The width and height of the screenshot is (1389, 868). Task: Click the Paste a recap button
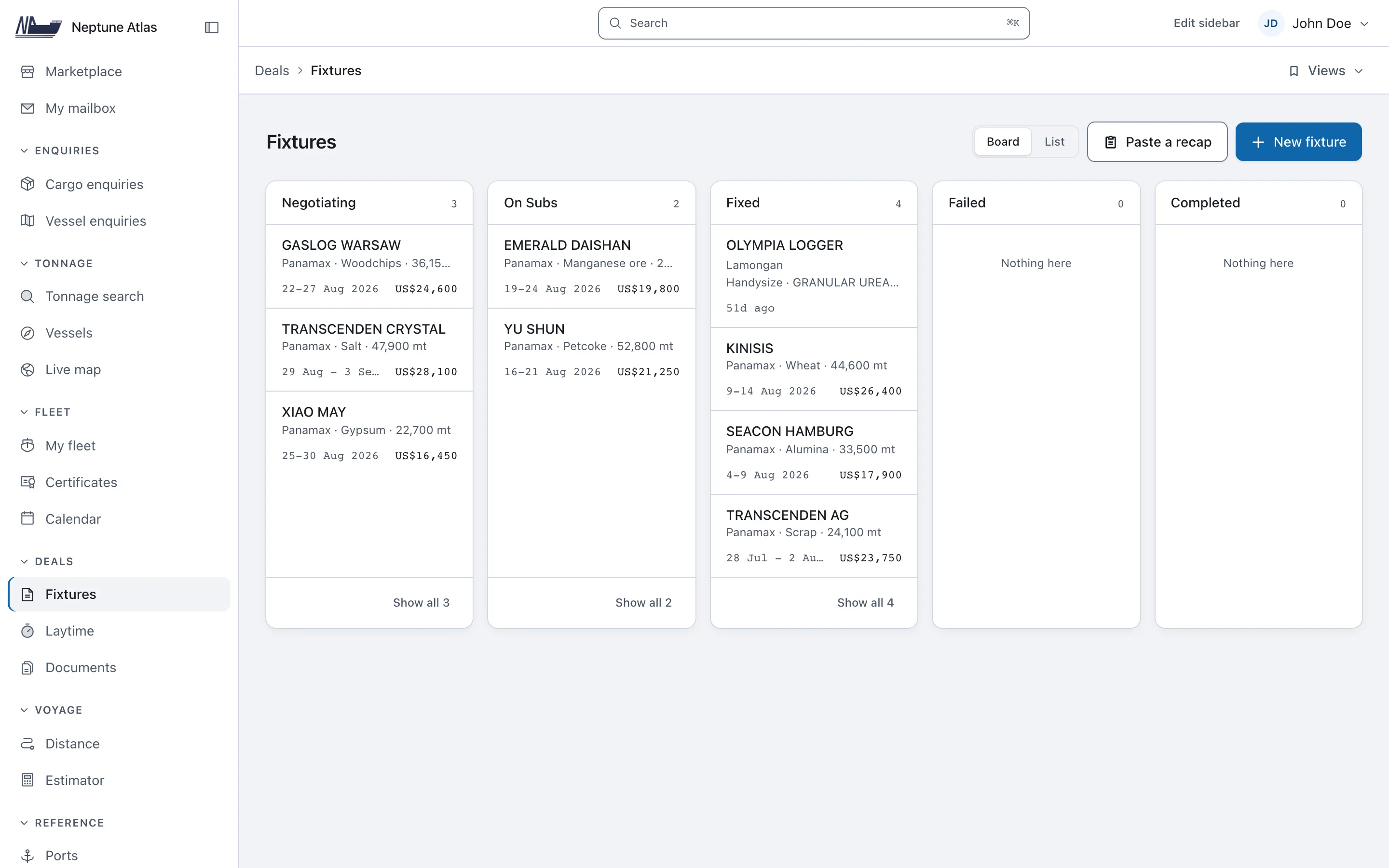point(1157,142)
